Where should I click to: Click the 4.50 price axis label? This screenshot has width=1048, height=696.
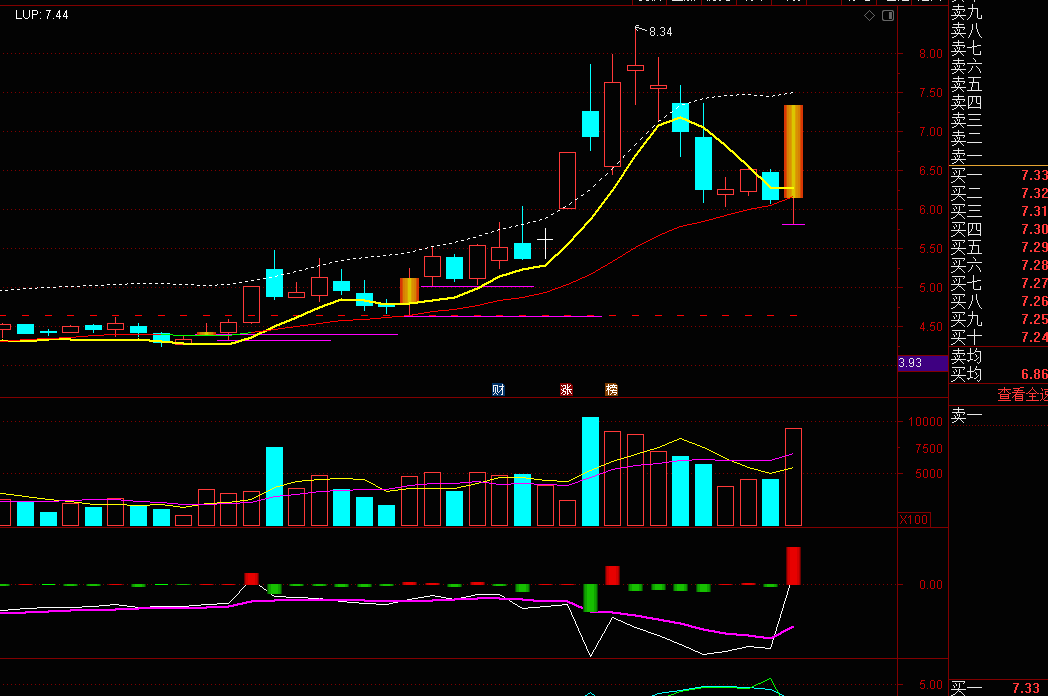click(930, 327)
